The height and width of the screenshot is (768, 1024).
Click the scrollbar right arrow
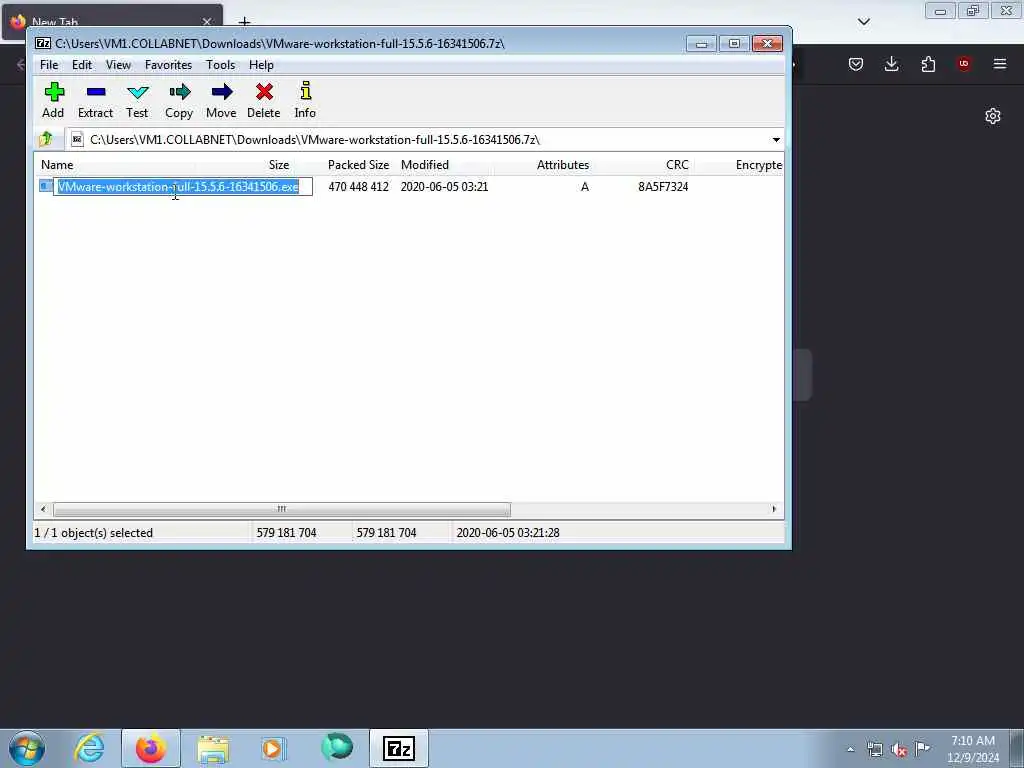pyautogui.click(x=775, y=509)
